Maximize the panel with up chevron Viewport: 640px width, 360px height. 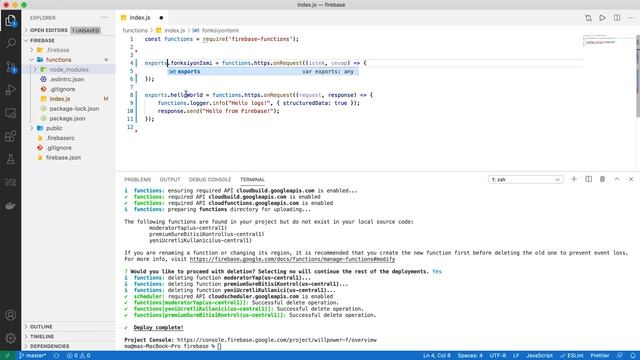pyautogui.click(x=617, y=179)
